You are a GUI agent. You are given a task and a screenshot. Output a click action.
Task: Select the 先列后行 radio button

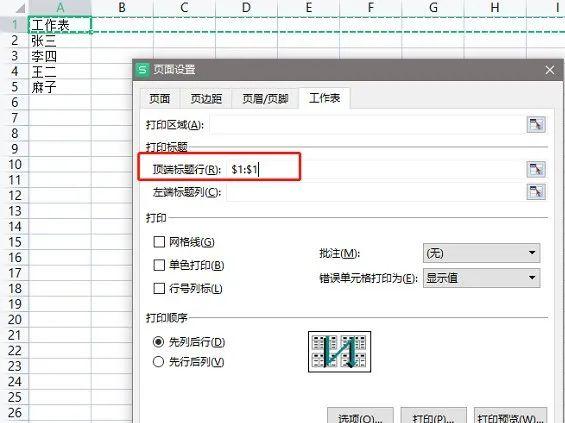159,342
